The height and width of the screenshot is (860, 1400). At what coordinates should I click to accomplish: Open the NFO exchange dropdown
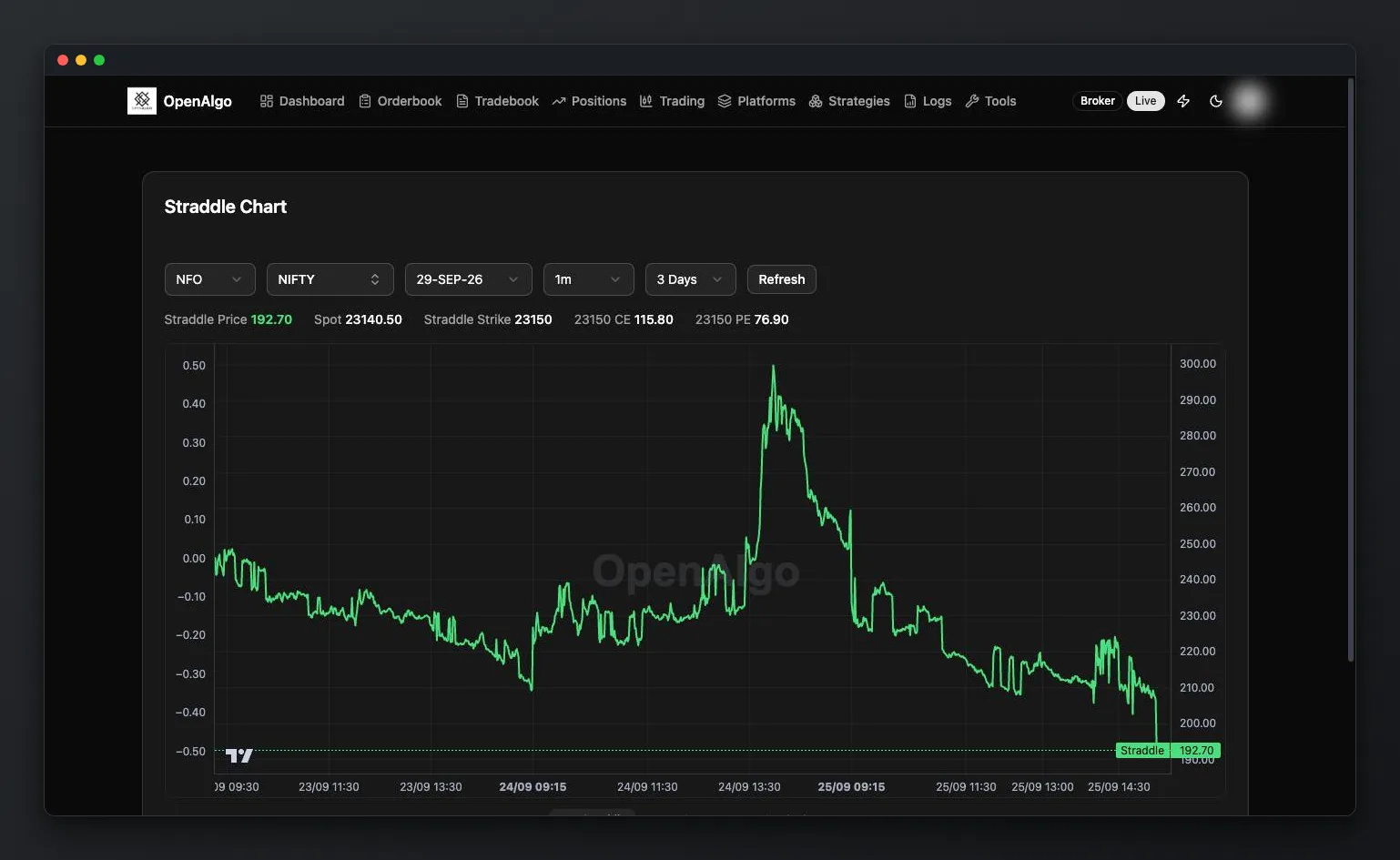point(209,279)
